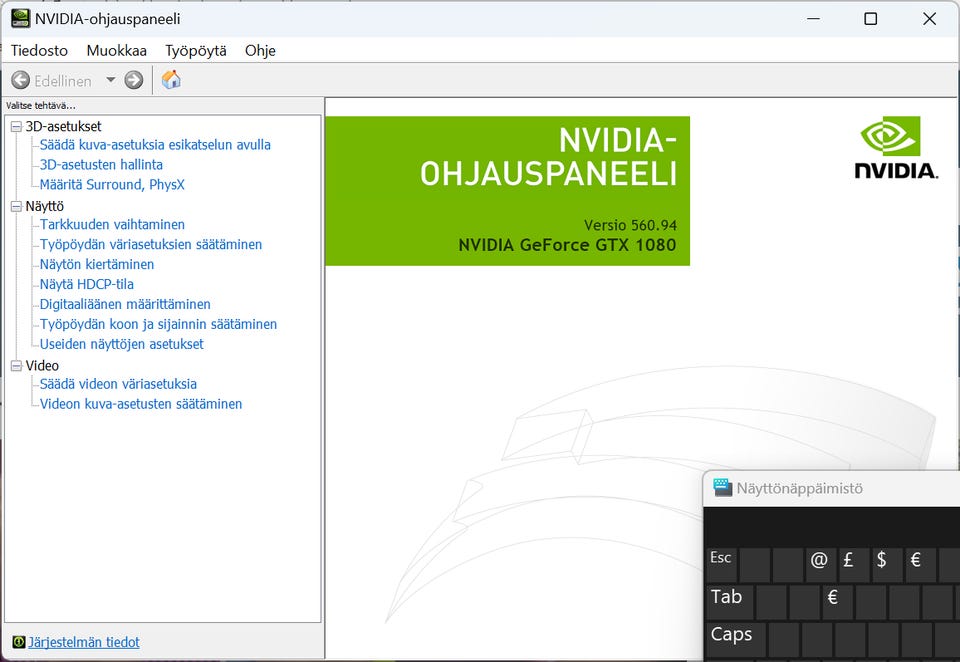The height and width of the screenshot is (662, 960).
Task: Collapse the Näyttö tree node
Action: coord(17,207)
